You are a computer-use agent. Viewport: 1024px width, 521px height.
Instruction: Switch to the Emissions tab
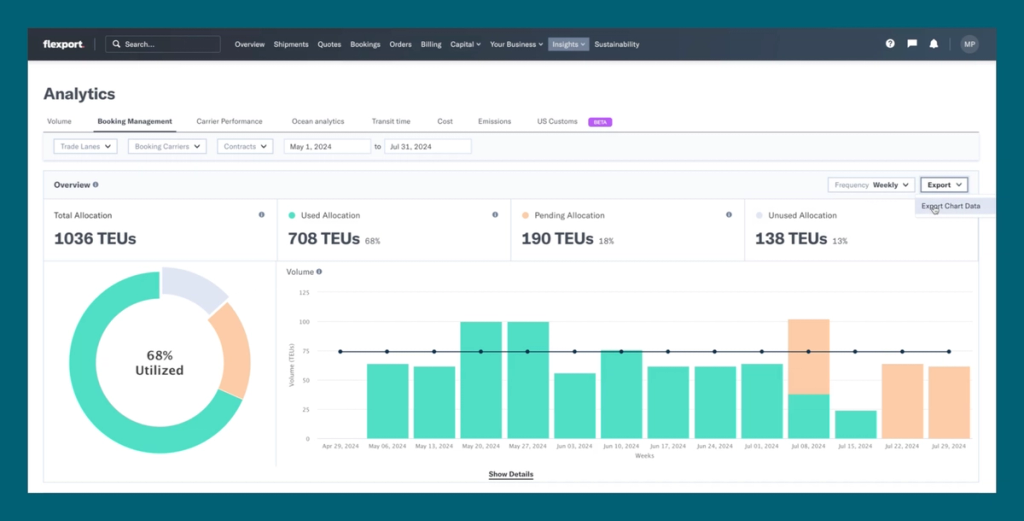pyautogui.click(x=494, y=121)
